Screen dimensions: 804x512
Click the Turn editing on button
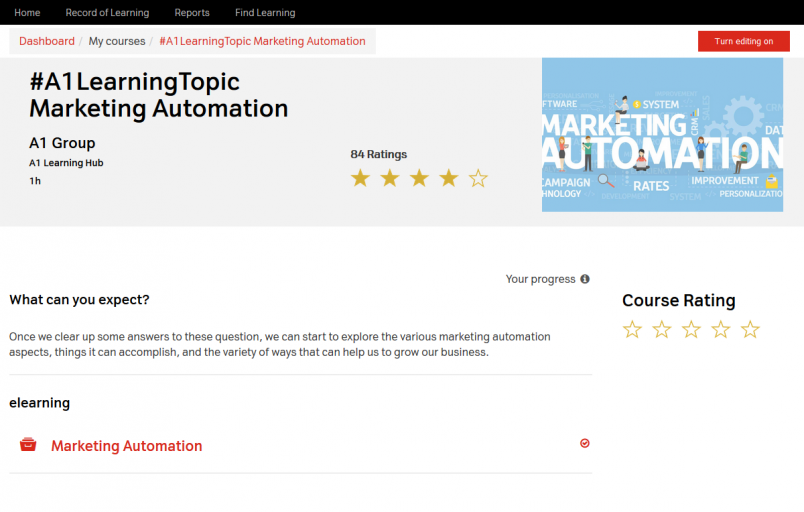pyautogui.click(x=743, y=41)
